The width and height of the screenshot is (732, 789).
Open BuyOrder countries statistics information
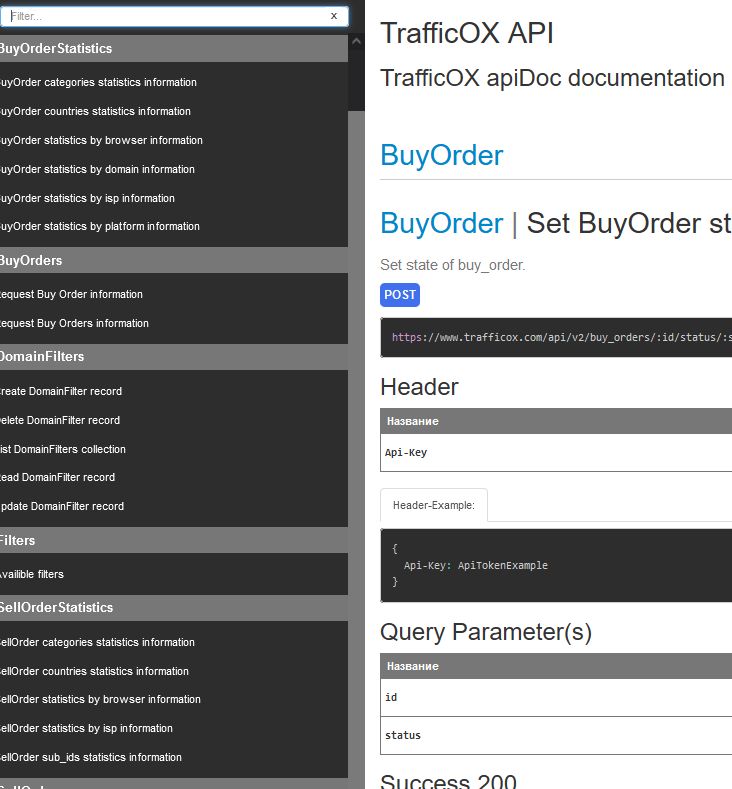(95, 112)
